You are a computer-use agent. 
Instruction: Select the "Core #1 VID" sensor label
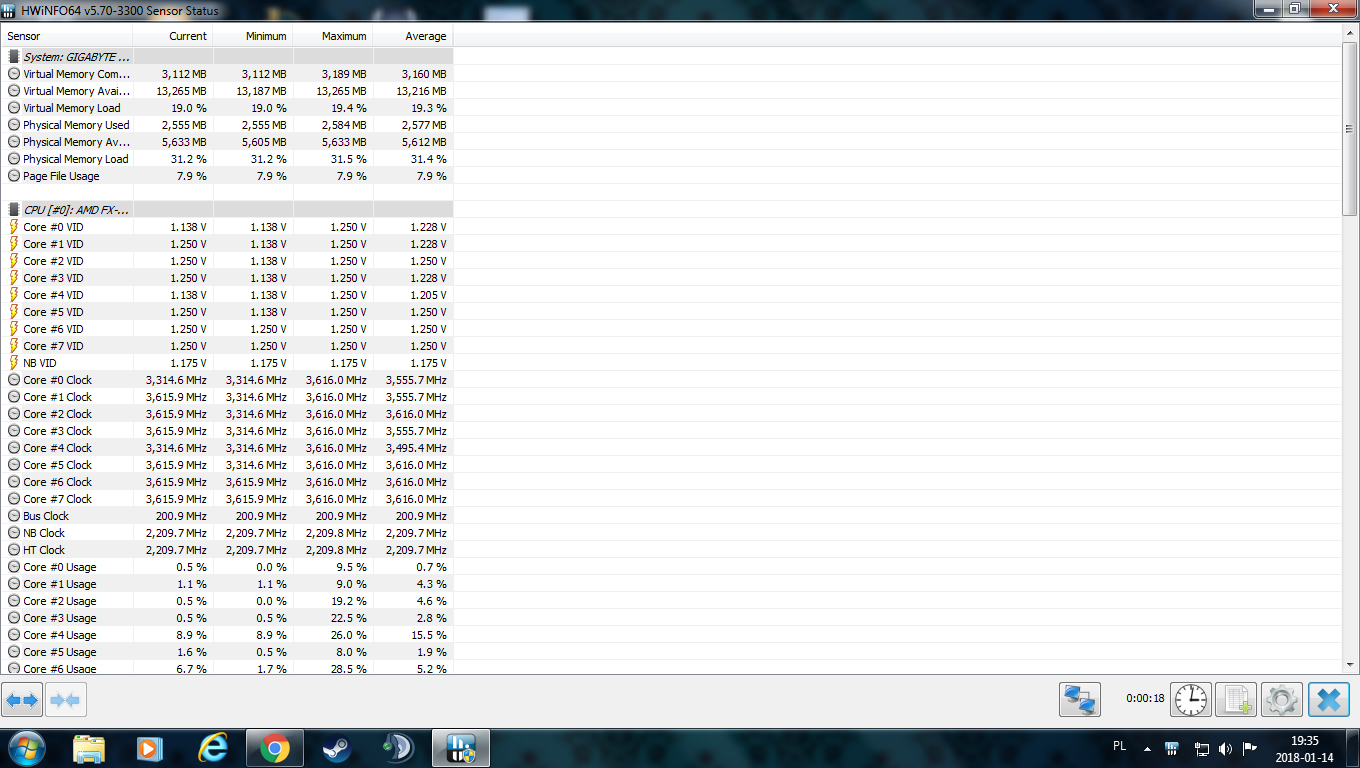[x=53, y=244]
